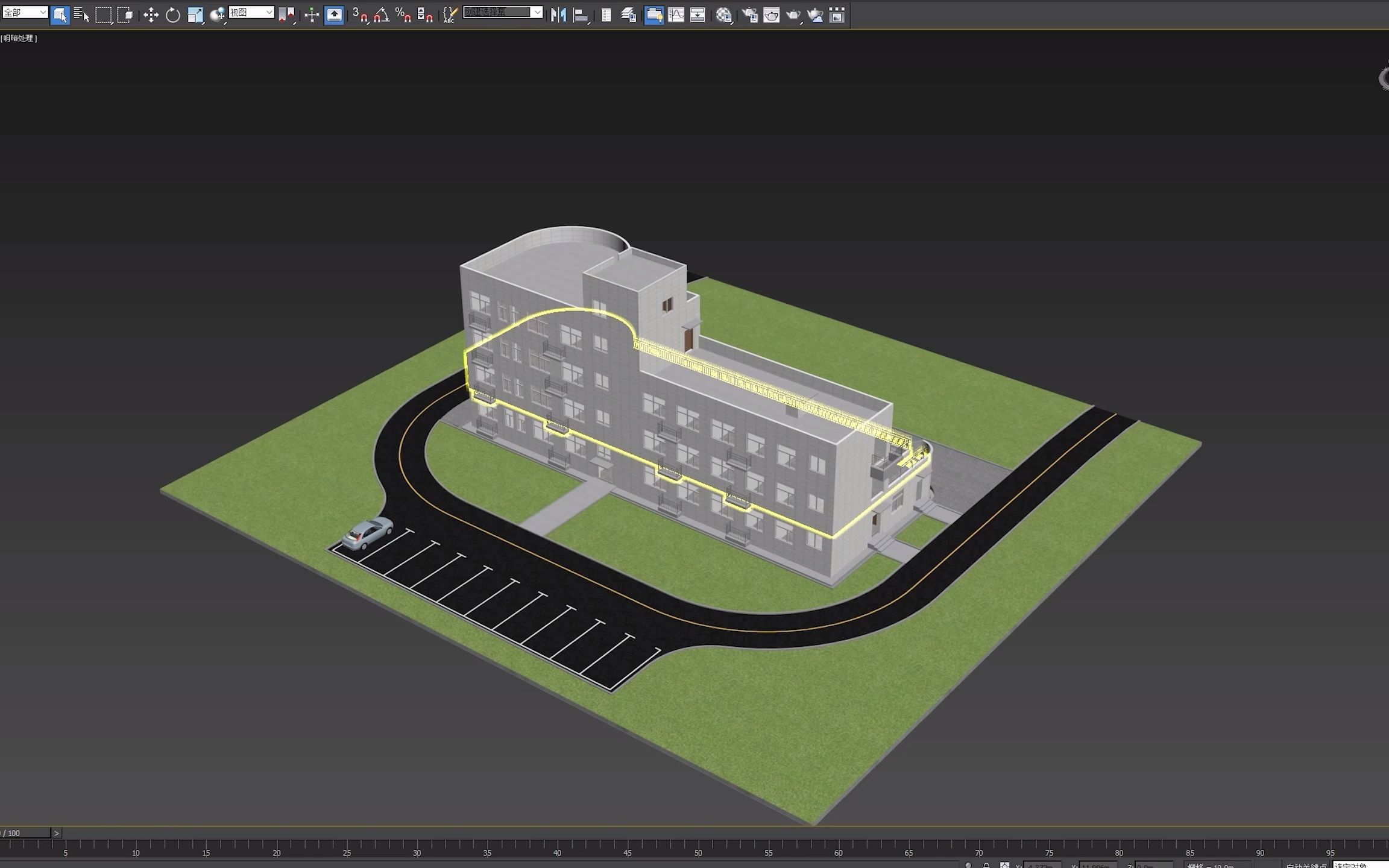Viewport: 1389px width, 868px height.
Task: Open the Curve Editor
Action: point(676,15)
